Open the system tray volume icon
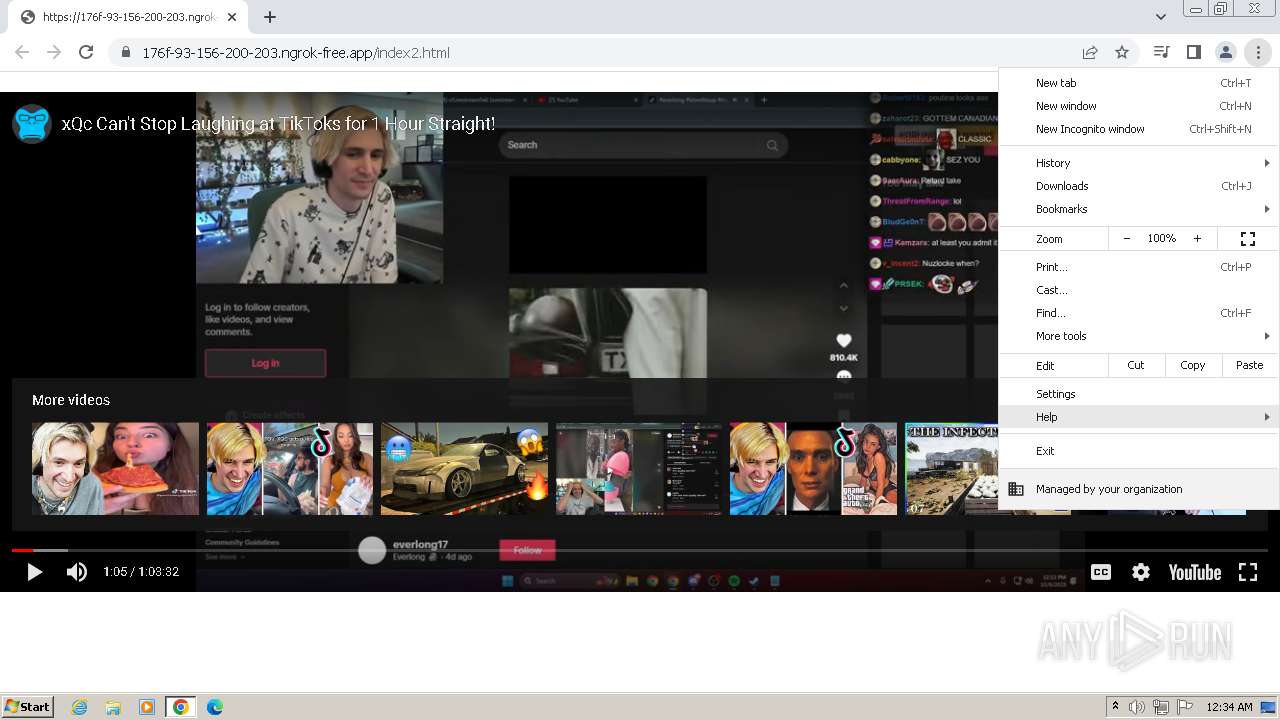 click(1137, 707)
